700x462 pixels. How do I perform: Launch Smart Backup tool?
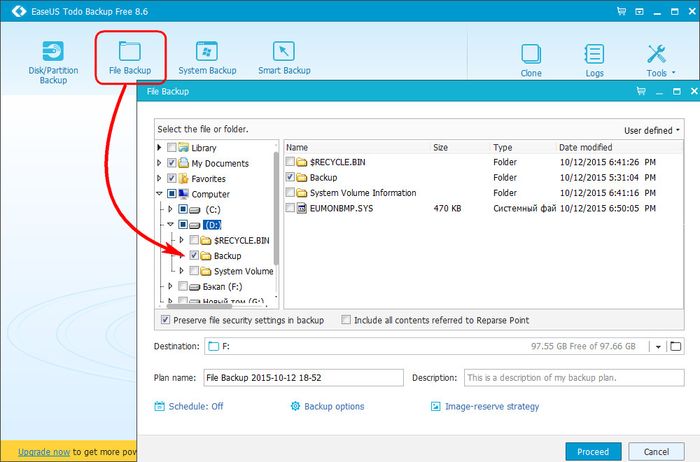point(284,58)
